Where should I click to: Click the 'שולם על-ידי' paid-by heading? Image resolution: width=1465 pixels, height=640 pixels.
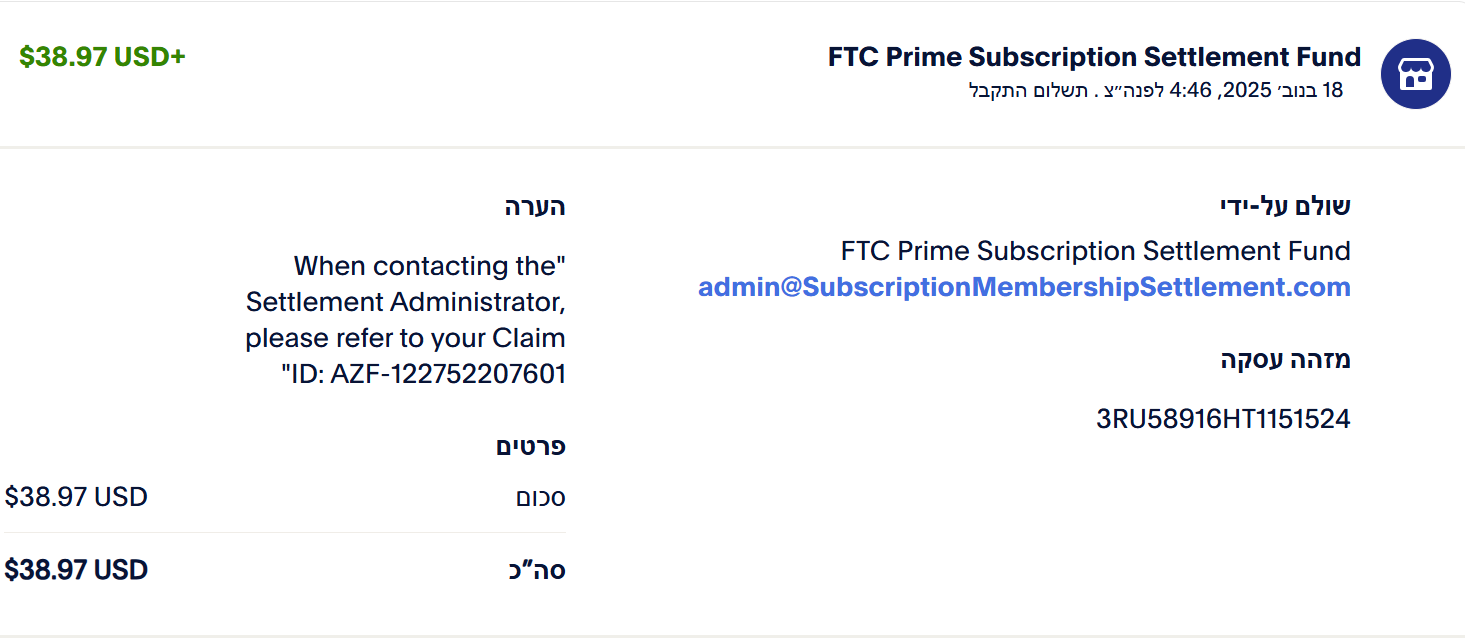pos(1285,207)
